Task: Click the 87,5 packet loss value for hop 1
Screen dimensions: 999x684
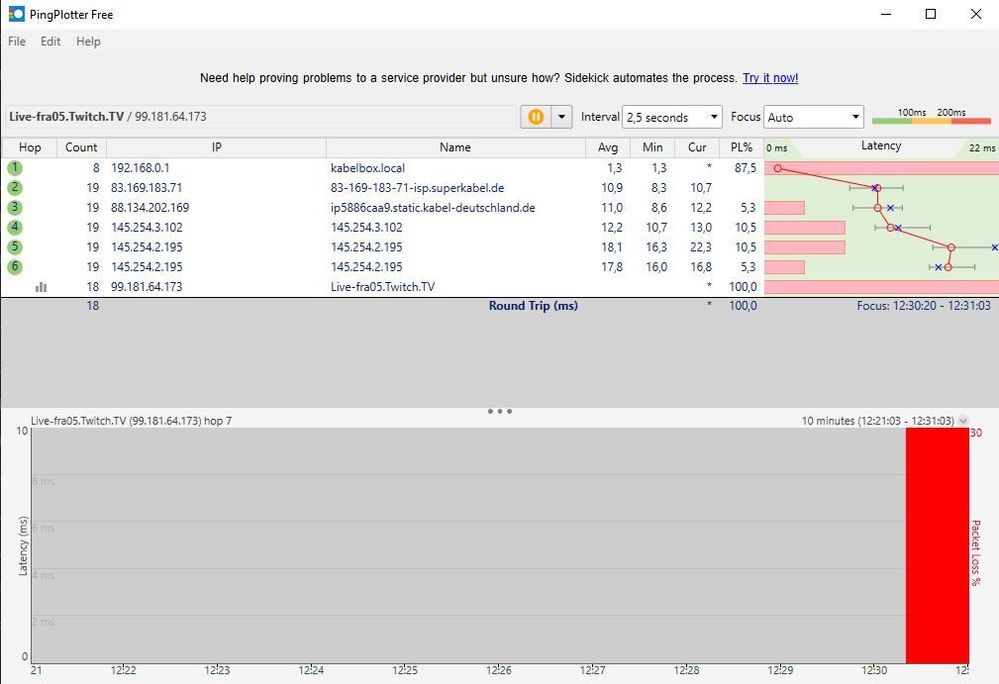Action: 745,168
